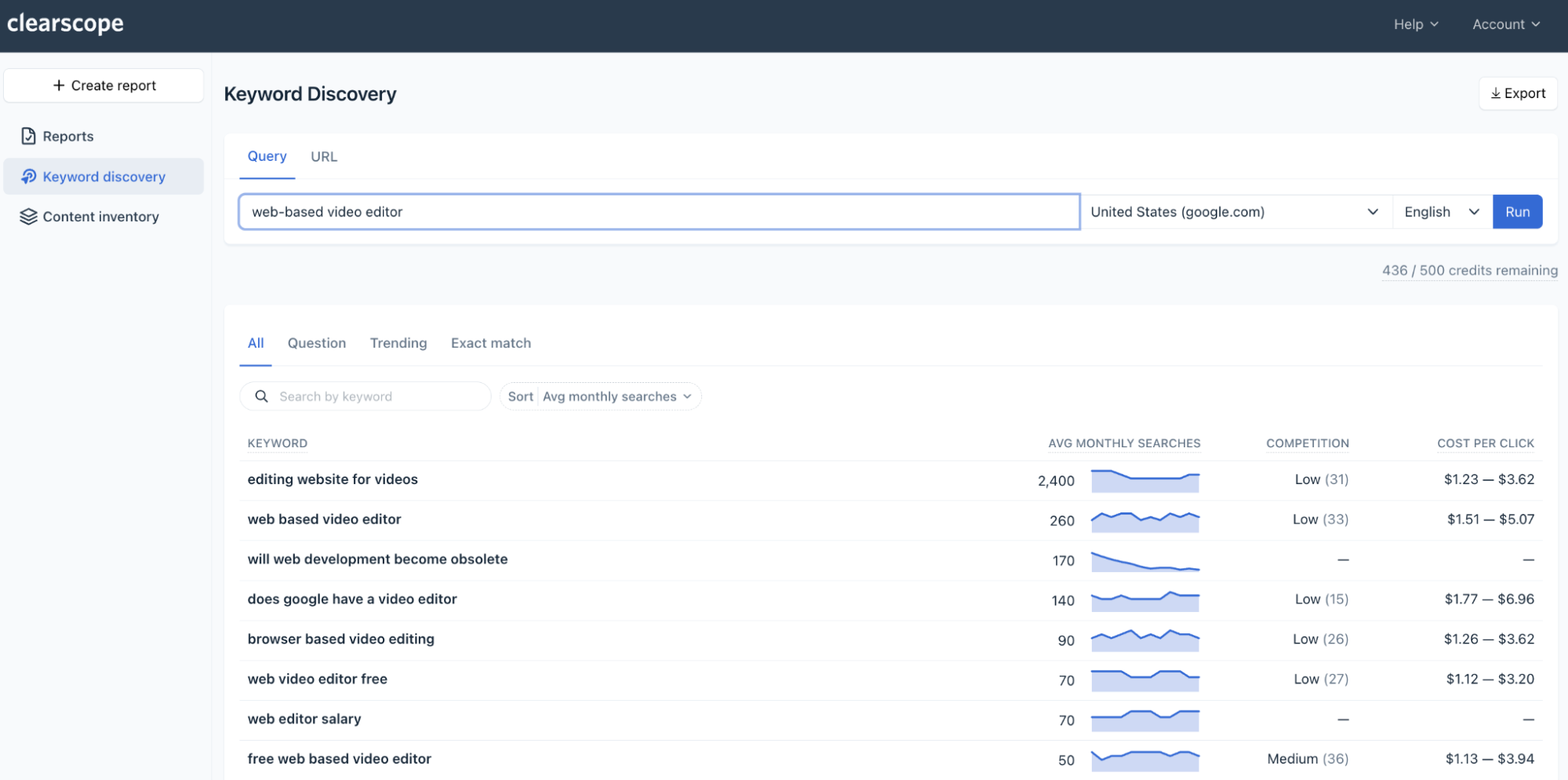Click the magnifier icon in keyword search
Viewport: 1568px width, 780px height.
[x=262, y=396]
